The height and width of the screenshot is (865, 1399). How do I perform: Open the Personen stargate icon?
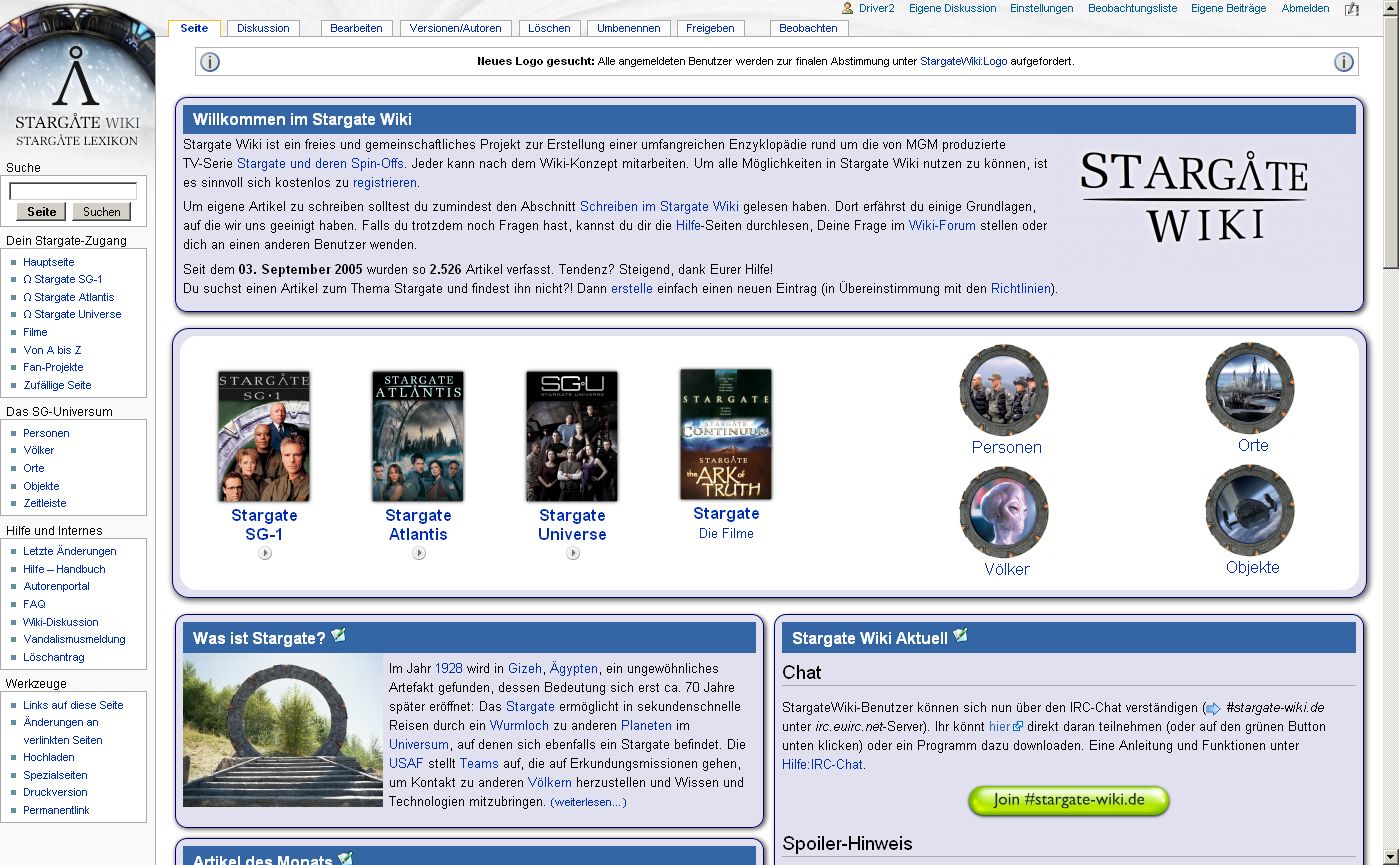(x=1004, y=390)
